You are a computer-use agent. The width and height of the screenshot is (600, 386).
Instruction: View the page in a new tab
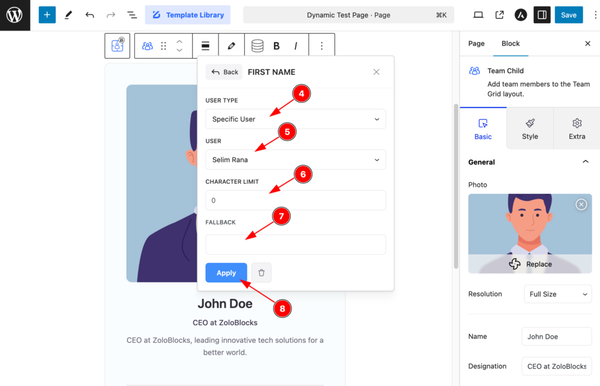point(499,15)
